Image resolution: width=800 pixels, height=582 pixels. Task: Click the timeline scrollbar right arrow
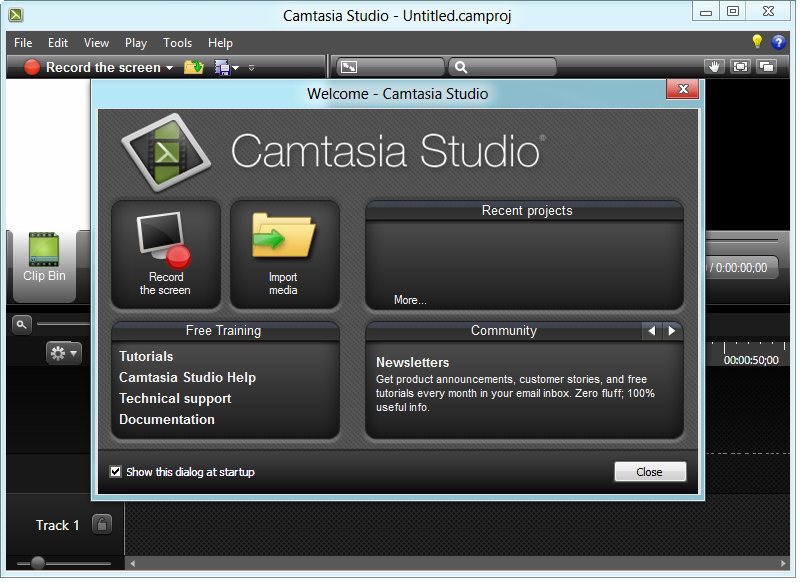[x=783, y=564]
